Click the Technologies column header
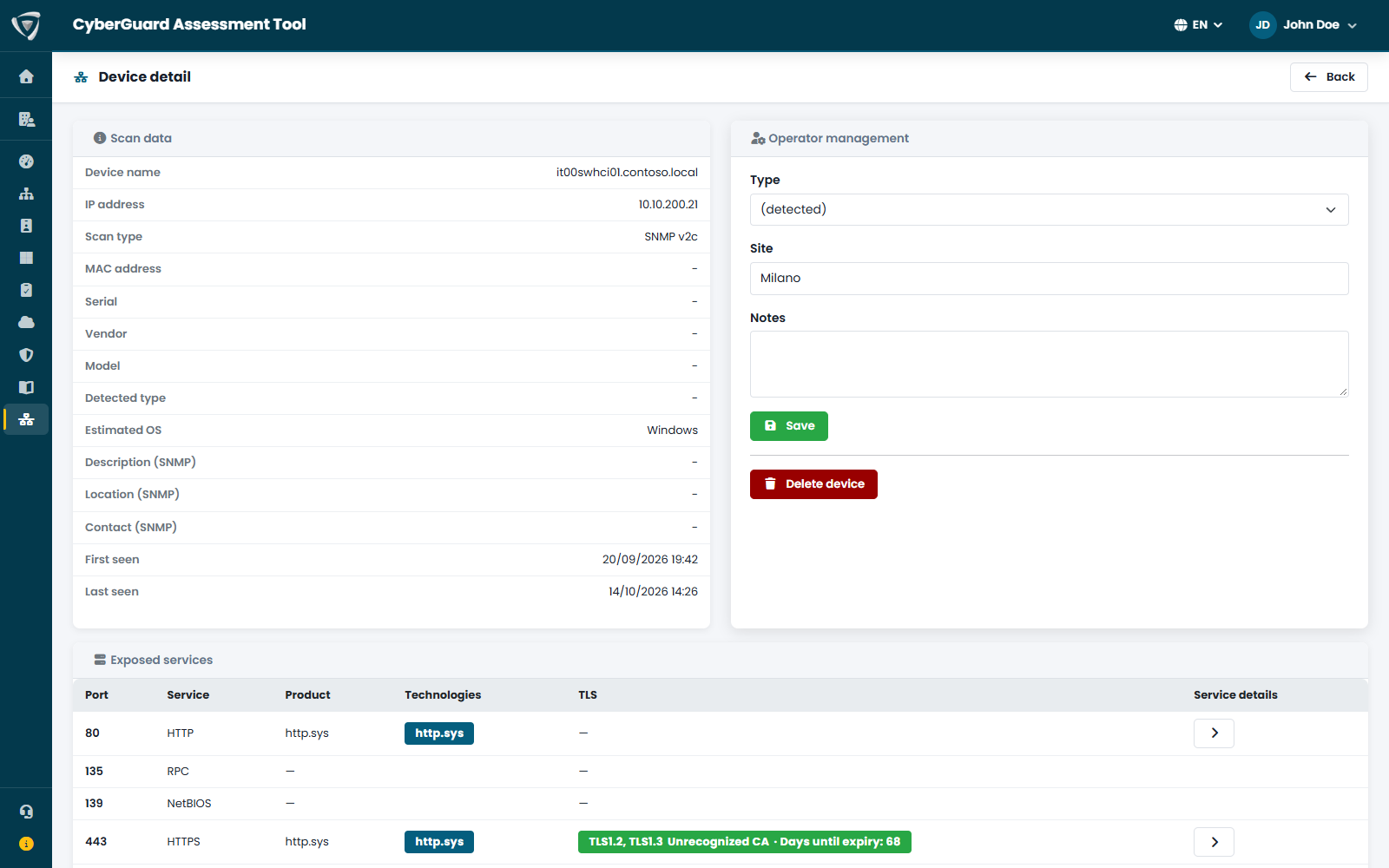 (443, 695)
